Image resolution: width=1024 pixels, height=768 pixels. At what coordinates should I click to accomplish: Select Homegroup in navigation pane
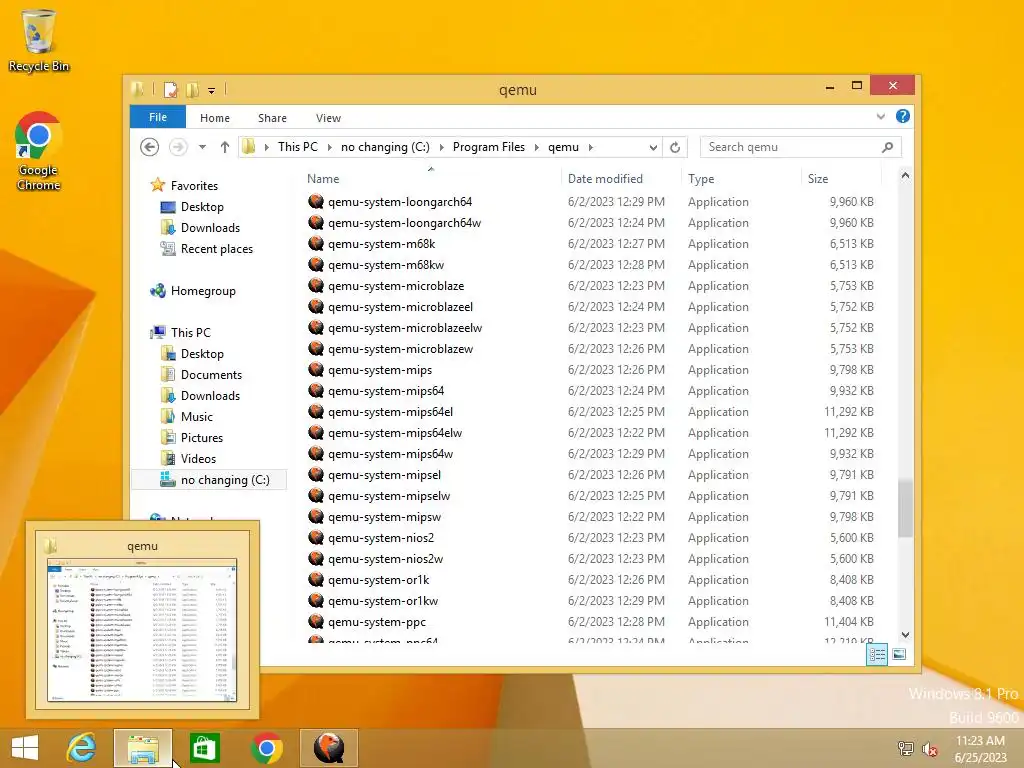[202, 291]
